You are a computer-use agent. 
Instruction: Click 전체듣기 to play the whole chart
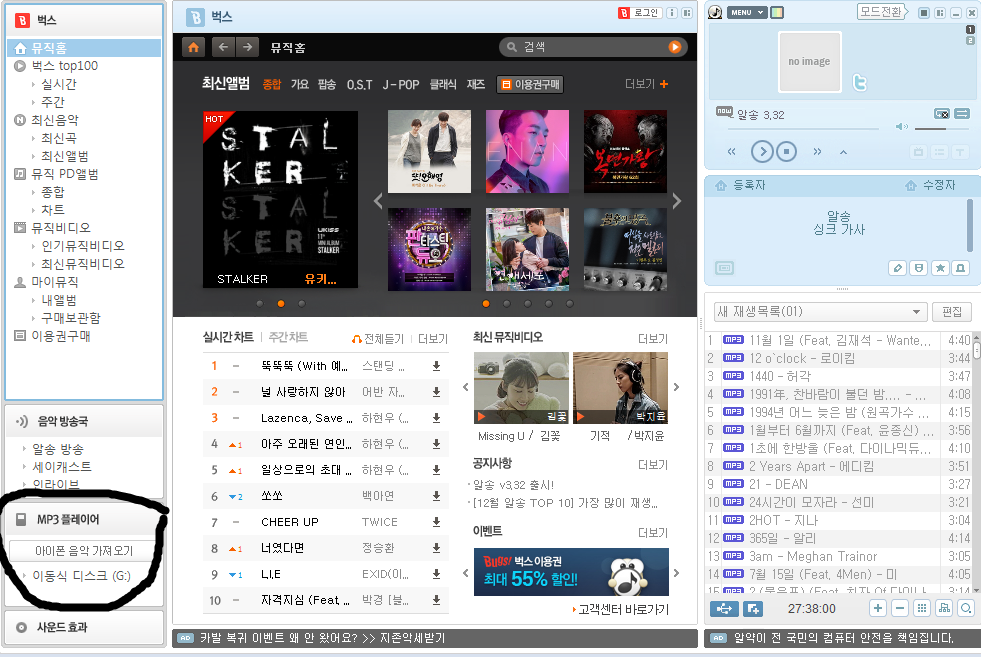point(377,339)
